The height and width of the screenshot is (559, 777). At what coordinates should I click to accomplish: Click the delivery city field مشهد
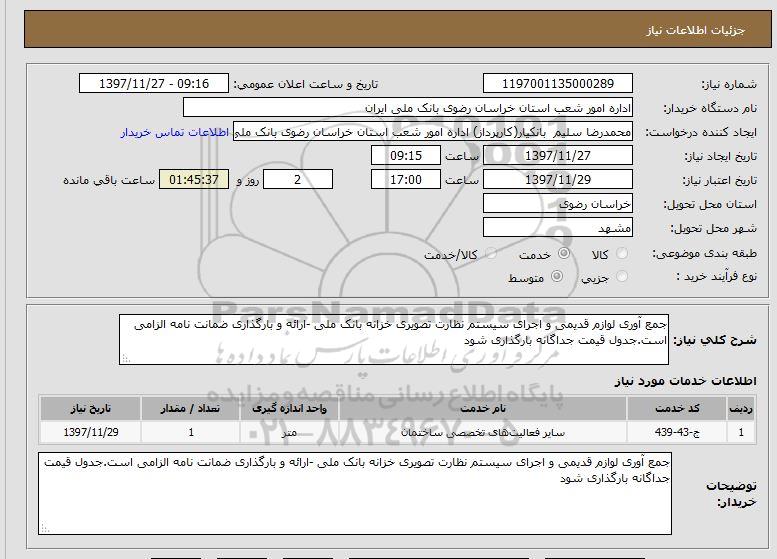[x=558, y=228]
